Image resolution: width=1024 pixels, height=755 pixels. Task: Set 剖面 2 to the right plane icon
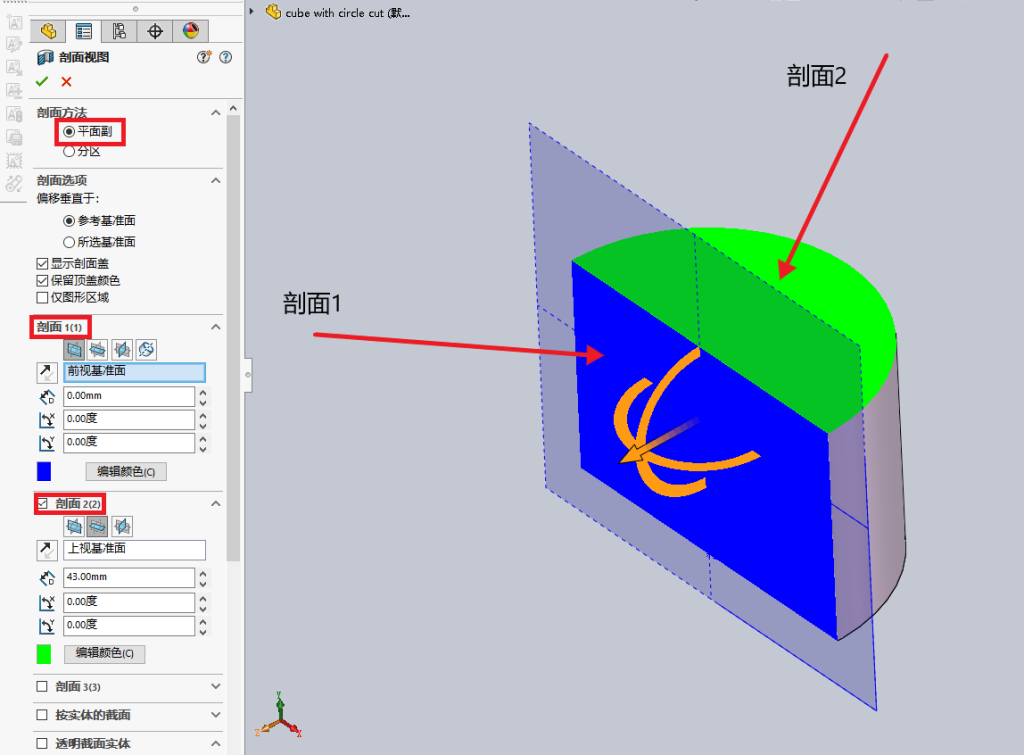[x=122, y=526]
